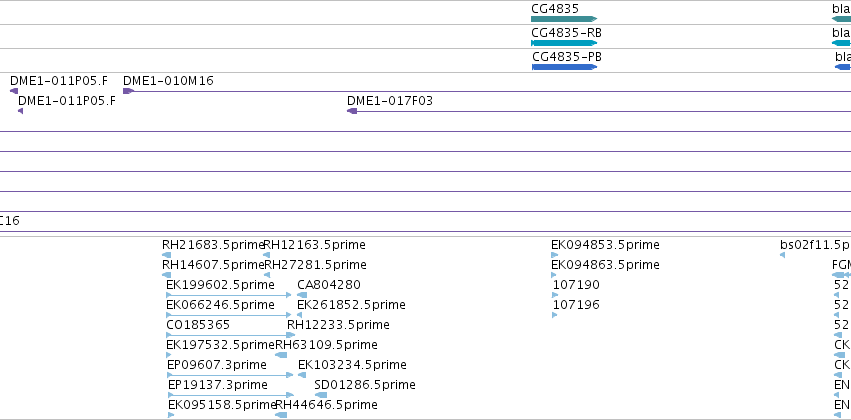The height and width of the screenshot is (420, 851).
Task: Click the 107190 feature marker
Action: (555, 295)
